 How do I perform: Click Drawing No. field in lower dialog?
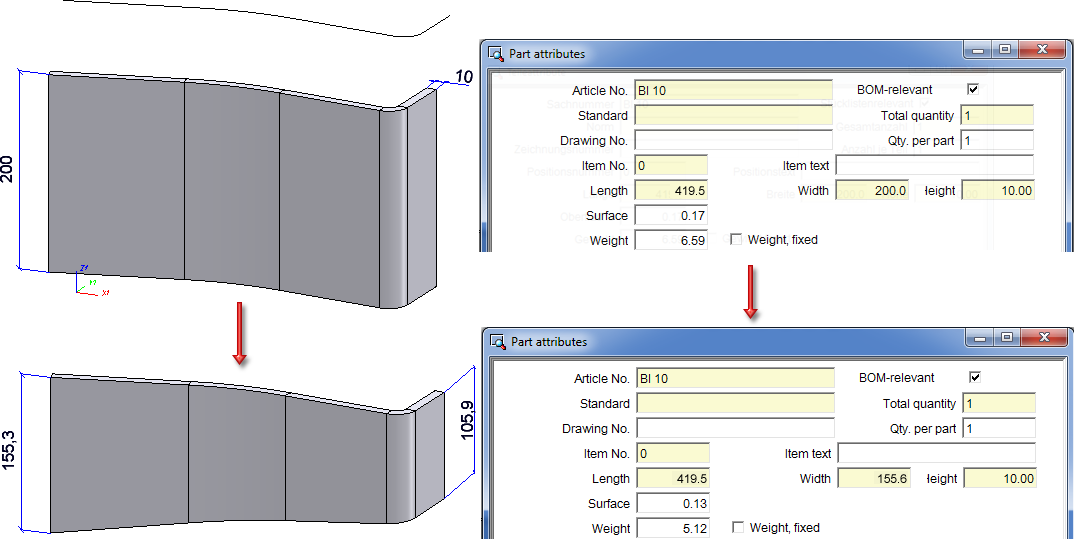[736, 428]
